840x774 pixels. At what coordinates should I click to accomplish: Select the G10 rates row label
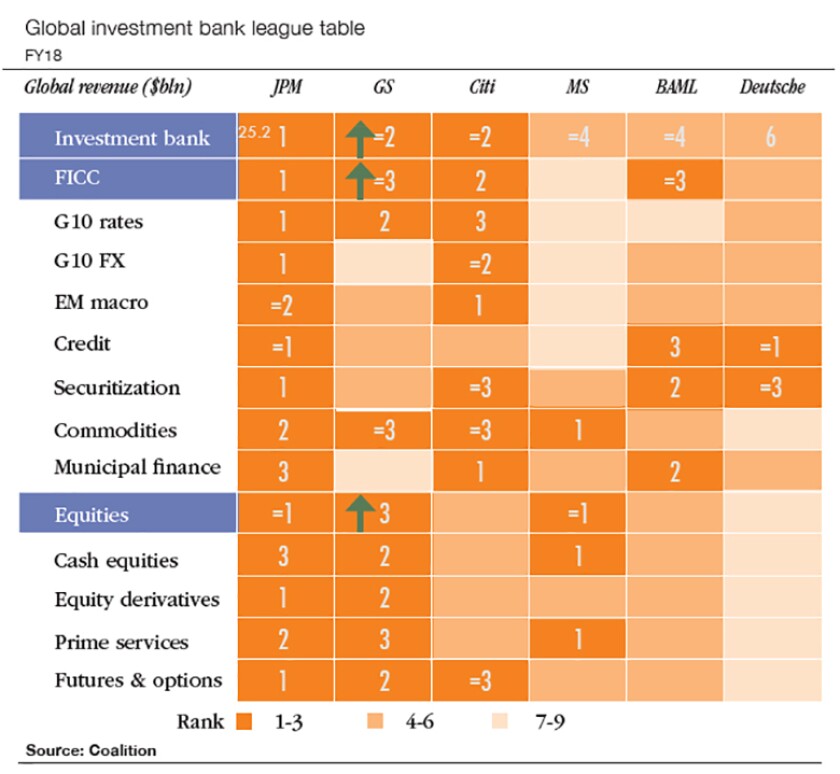(99, 221)
